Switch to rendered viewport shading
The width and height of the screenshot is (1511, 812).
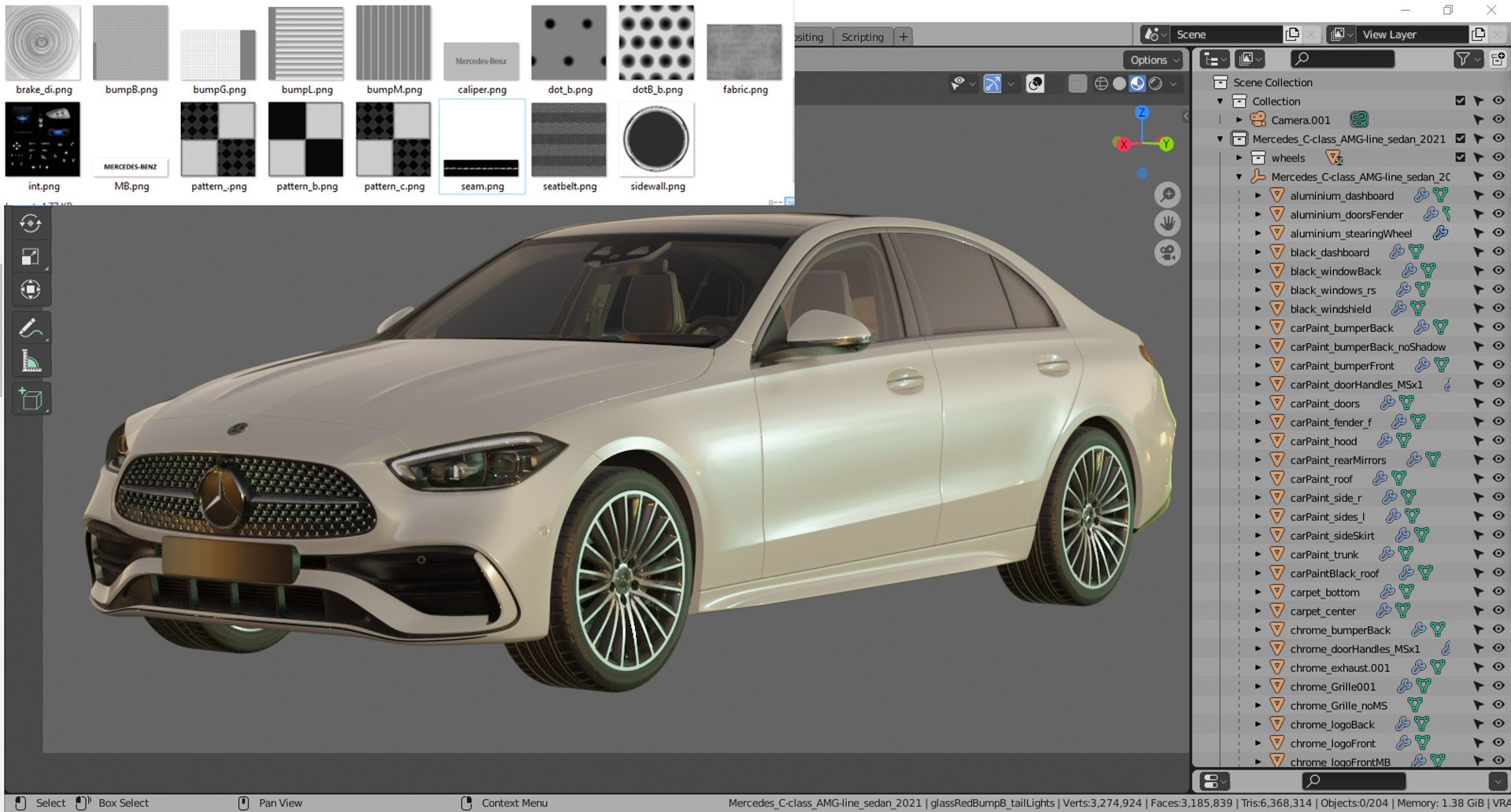(x=1155, y=83)
